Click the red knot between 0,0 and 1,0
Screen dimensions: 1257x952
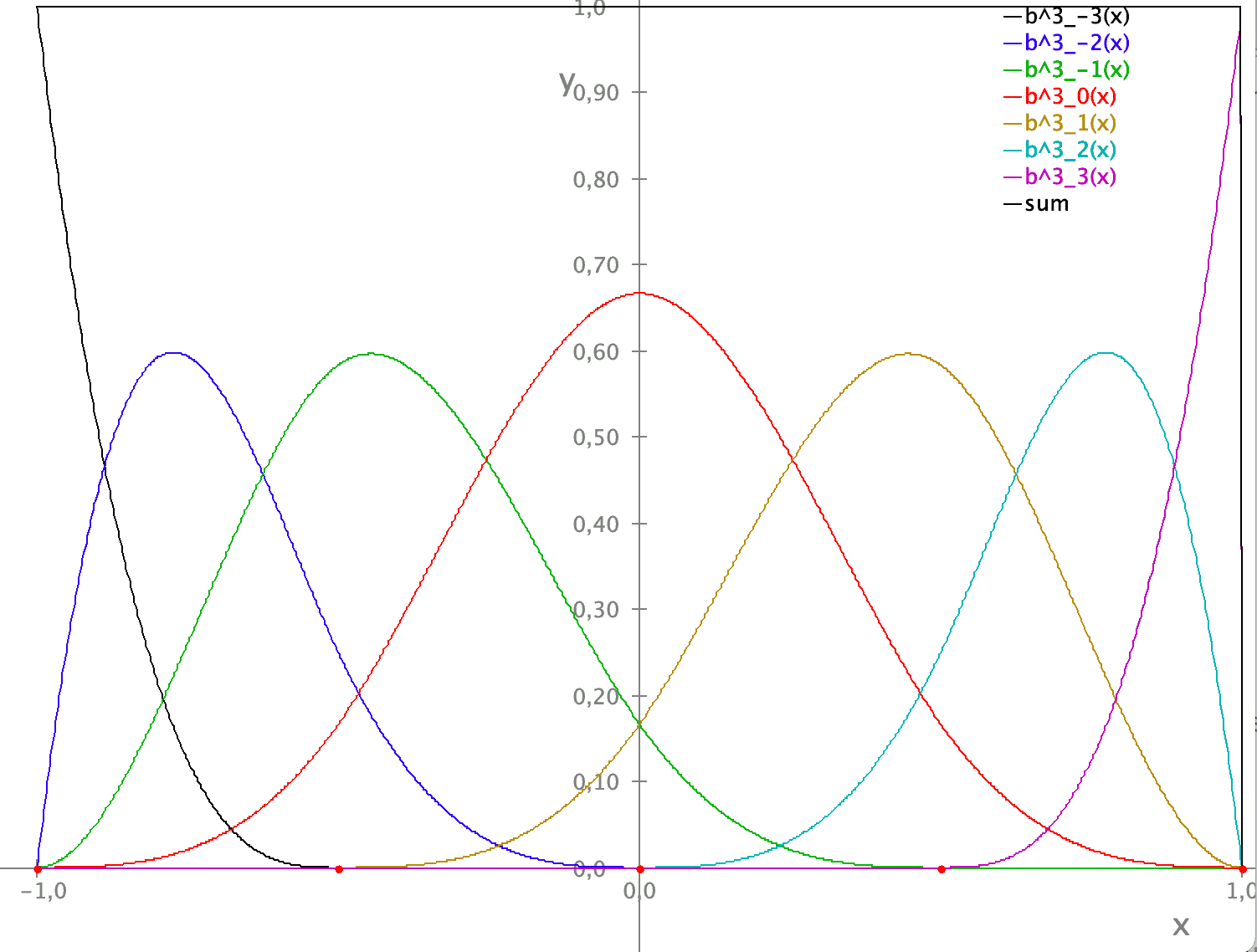tap(941, 869)
